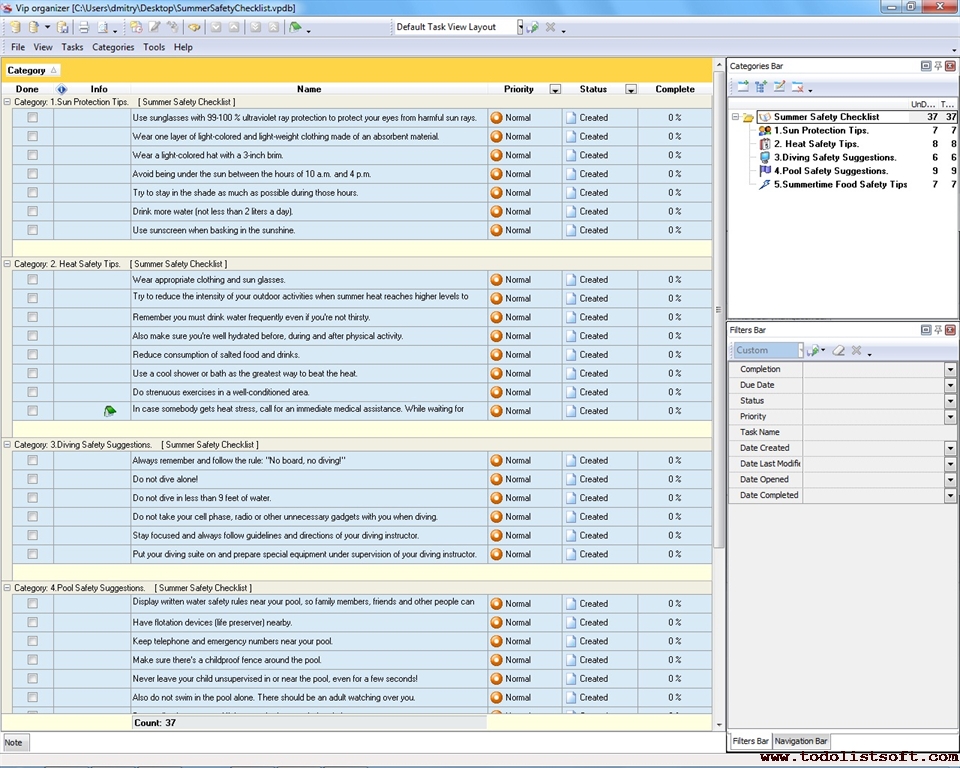Click the eraser clear-filter icon in Filters Bar
The width and height of the screenshot is (960, 768).
click(839, 351)
